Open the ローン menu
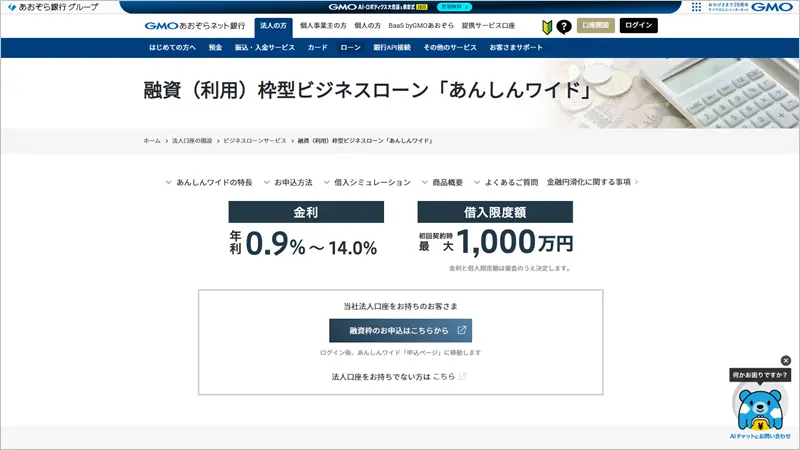Viewport: 800px width, 450px height. point(350,48)
